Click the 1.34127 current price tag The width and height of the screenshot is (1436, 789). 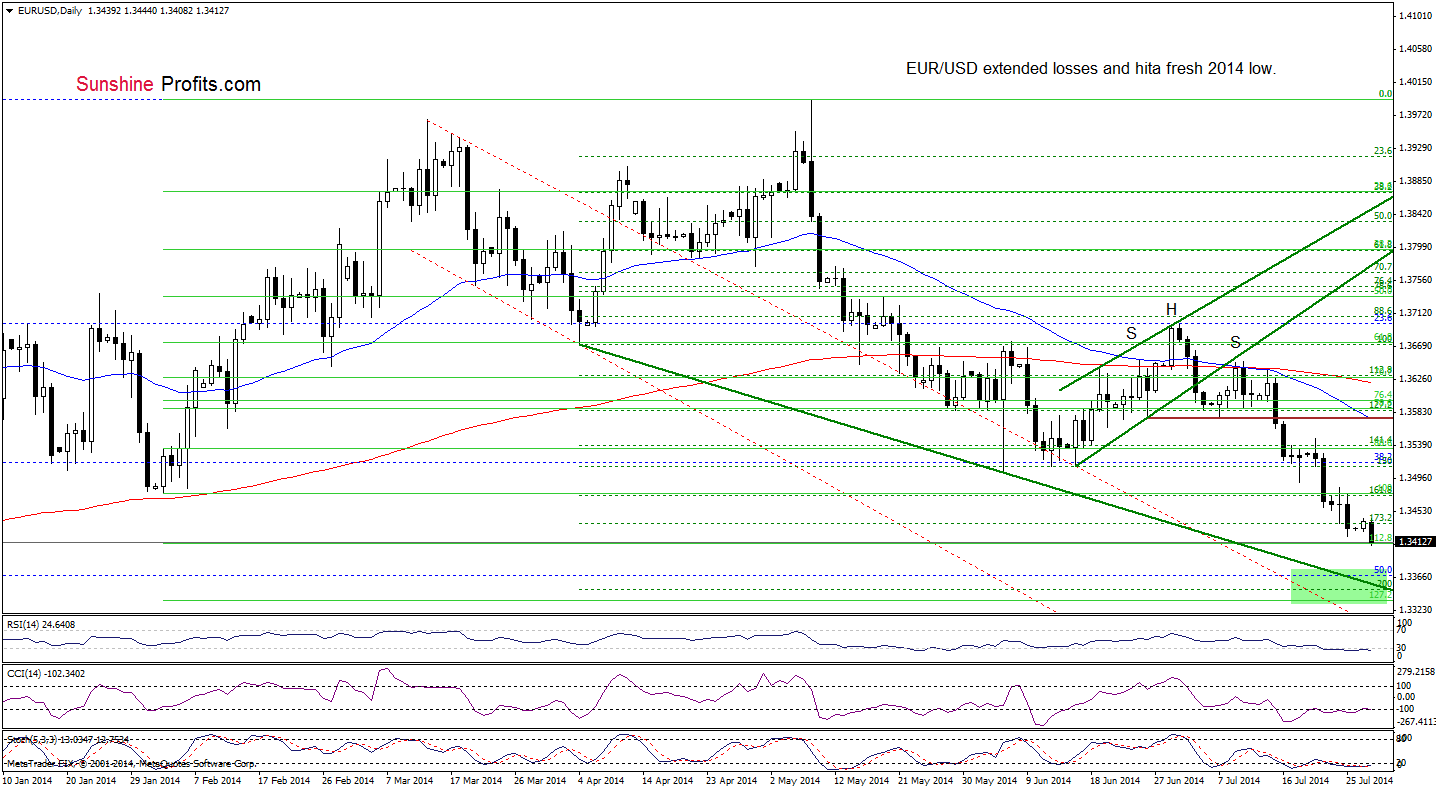coord(1416,542)
